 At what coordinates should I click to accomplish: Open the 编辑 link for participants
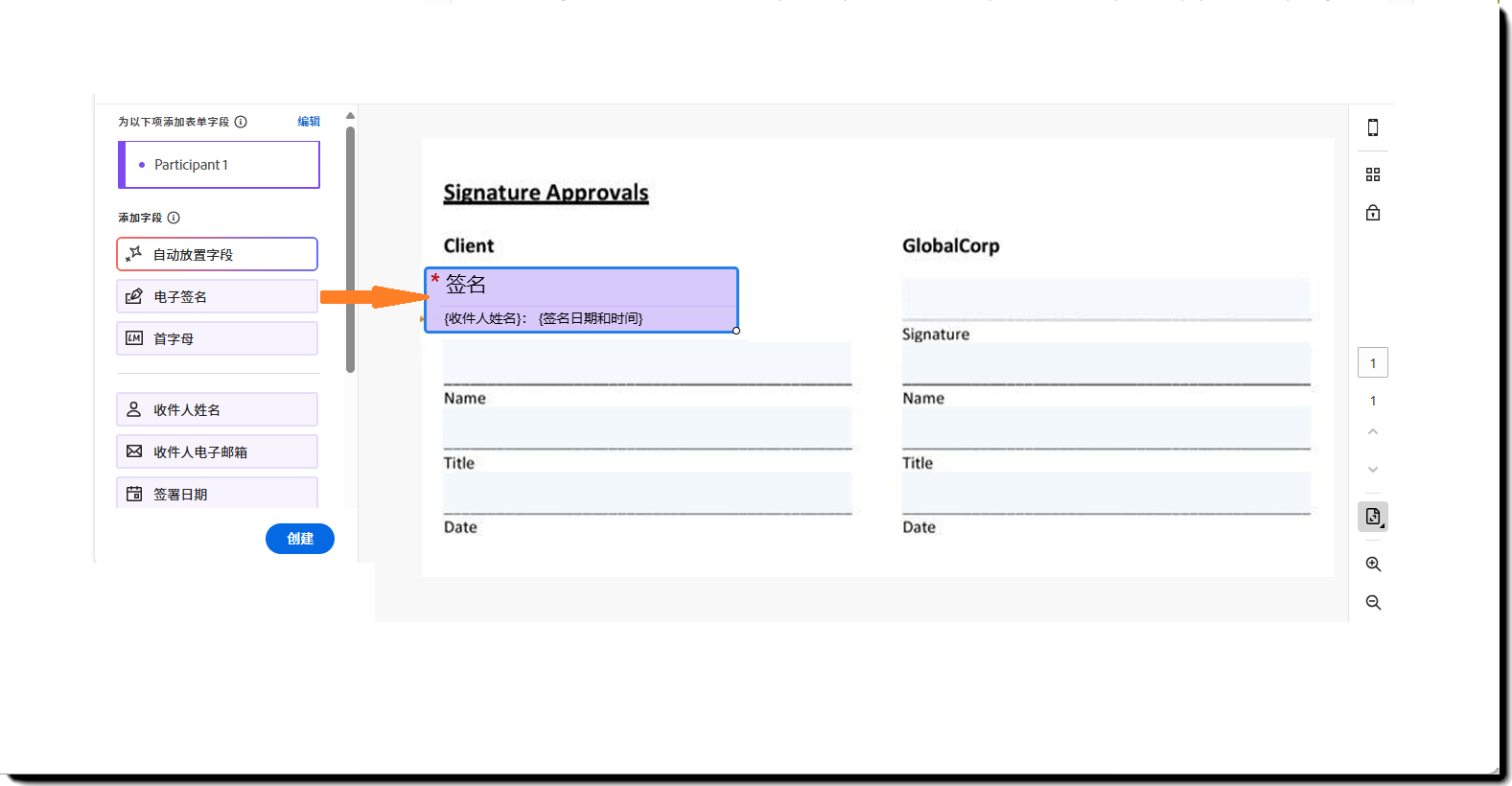(309, 122)
